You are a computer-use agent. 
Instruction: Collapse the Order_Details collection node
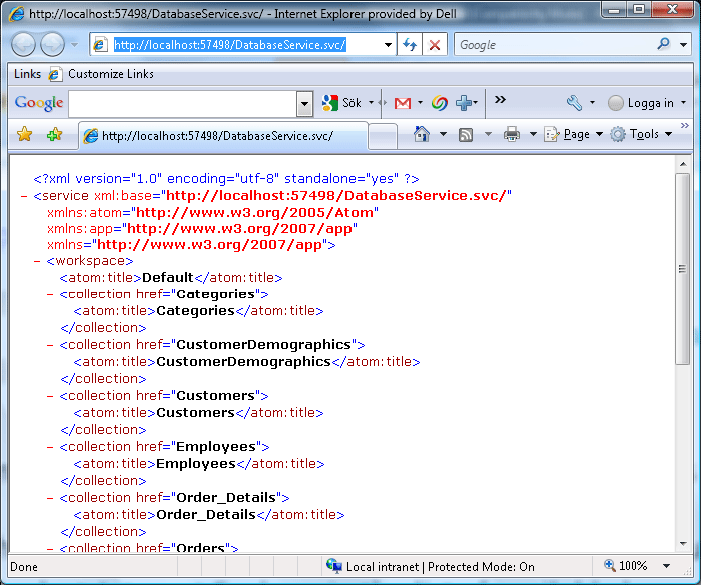point(50,498)
